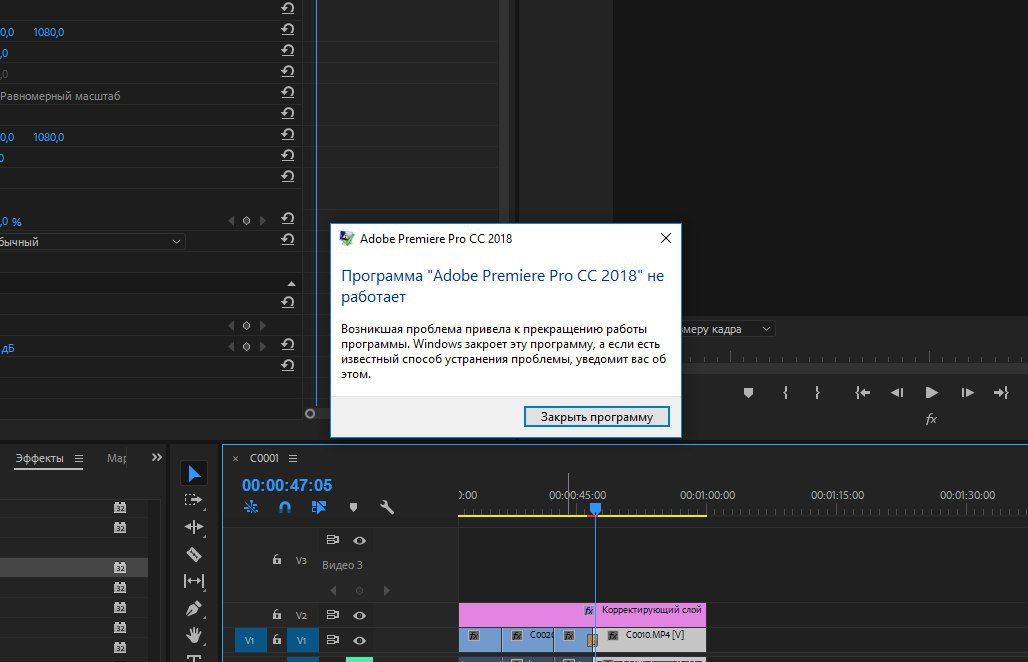
Task: Step forward one frame
Action: point(967,393)
